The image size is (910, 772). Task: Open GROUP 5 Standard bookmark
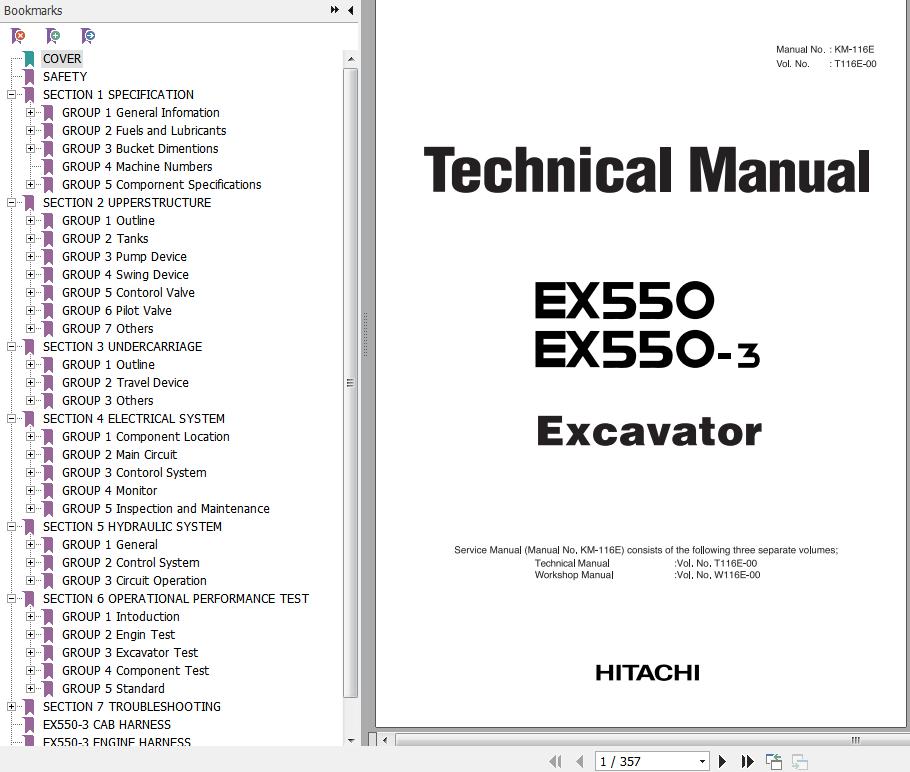pos(113,688)
